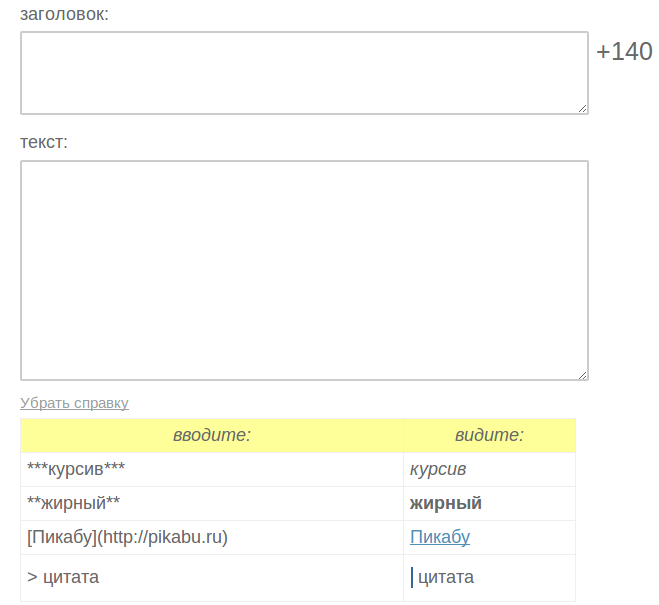Click the текст: label
Screen dimensions: 659x605
tap(44, 142)
